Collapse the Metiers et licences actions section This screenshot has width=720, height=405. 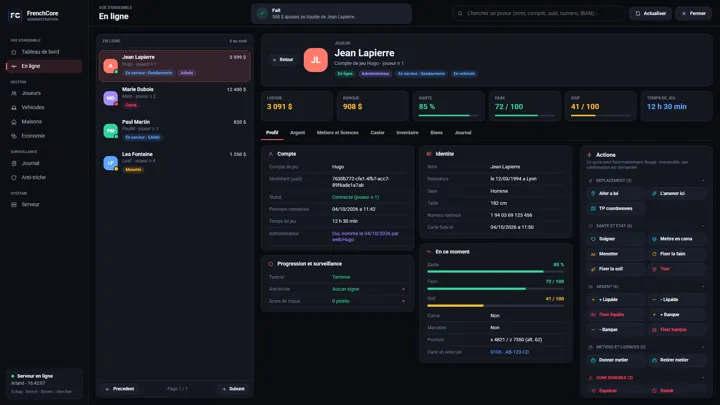703,347
